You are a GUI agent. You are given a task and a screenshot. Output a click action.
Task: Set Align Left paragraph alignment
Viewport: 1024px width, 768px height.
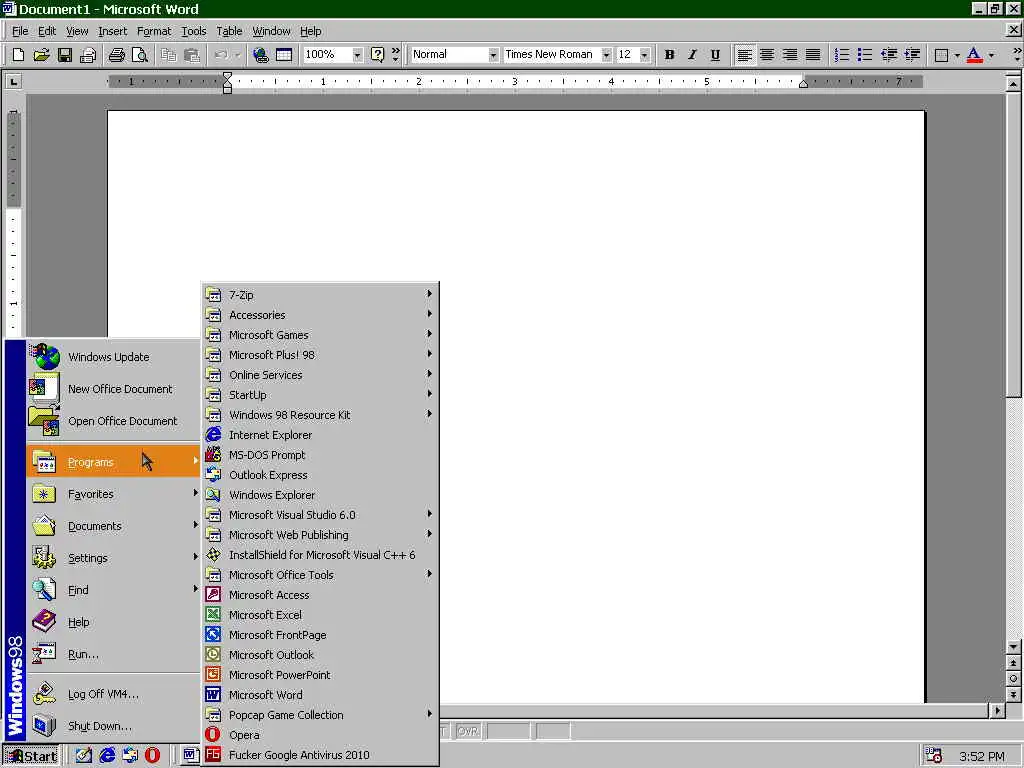pyautogui.click(x=744, y=55)
